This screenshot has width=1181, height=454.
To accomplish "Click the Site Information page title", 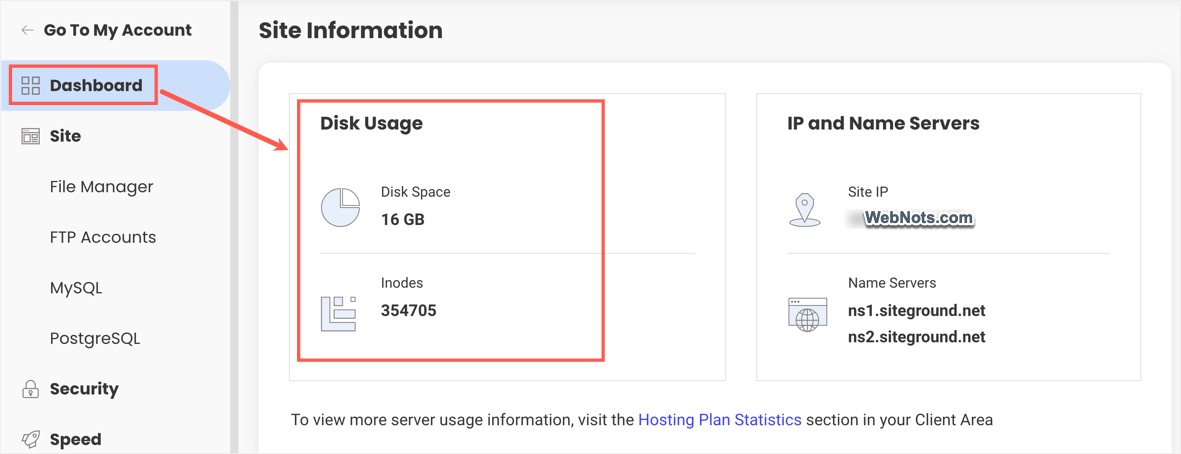I will point(350,30).
